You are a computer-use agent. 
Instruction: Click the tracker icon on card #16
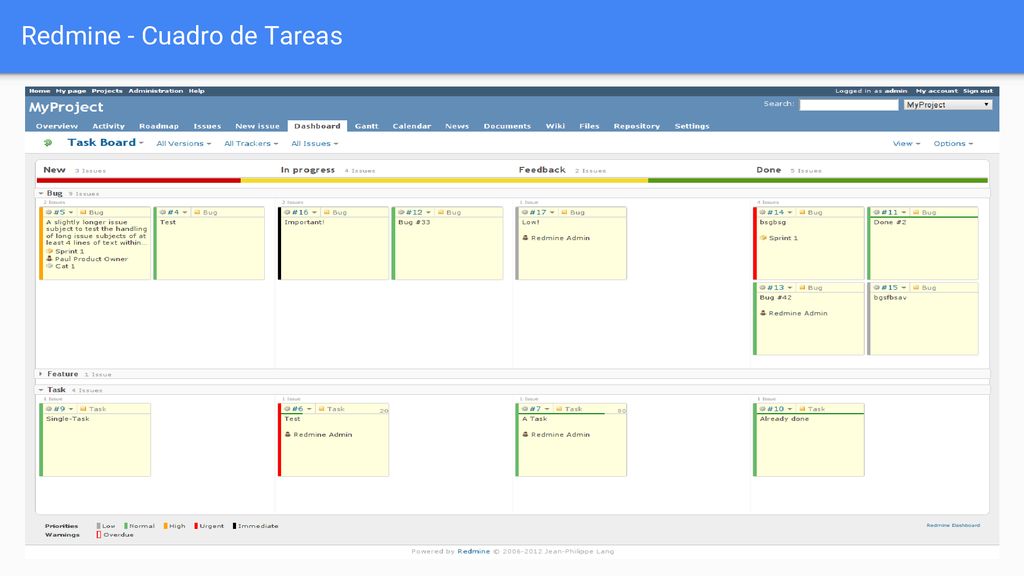[x=327, y=212]
